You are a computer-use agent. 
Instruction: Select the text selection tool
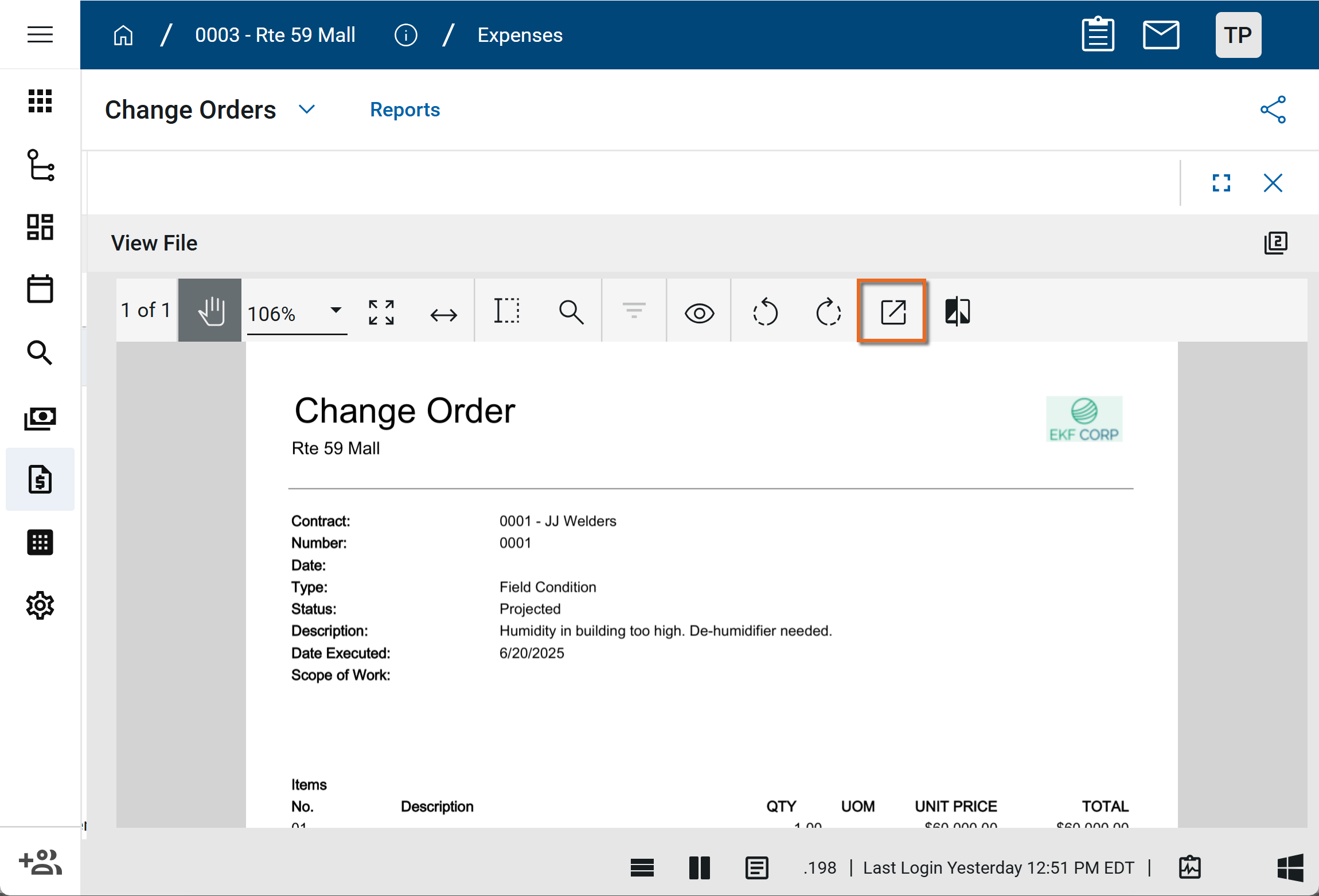(507, 311)
